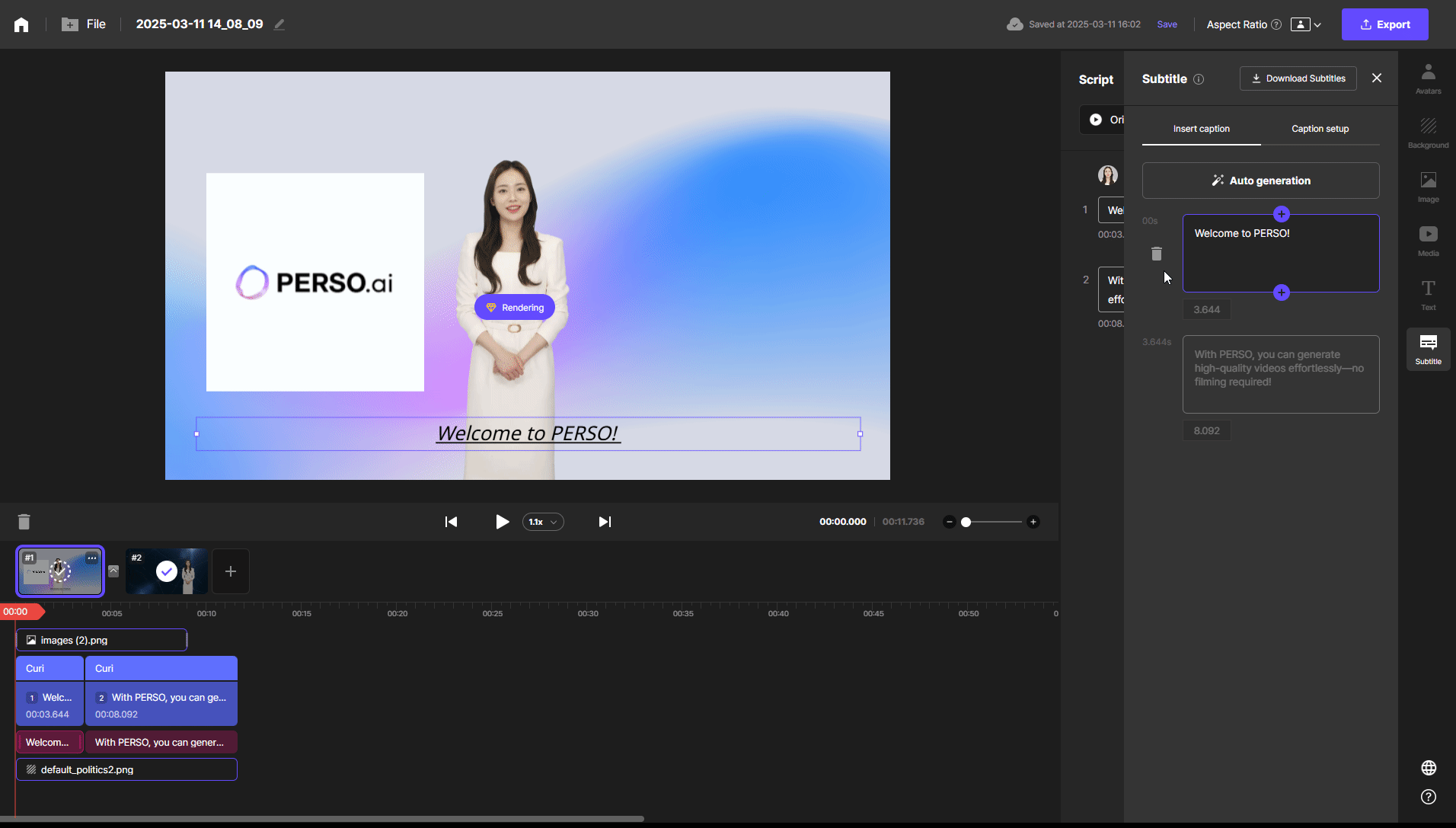1456x828 pixels.
Task: Select script clip 1 Welc...
Action: tap(49, 705)
